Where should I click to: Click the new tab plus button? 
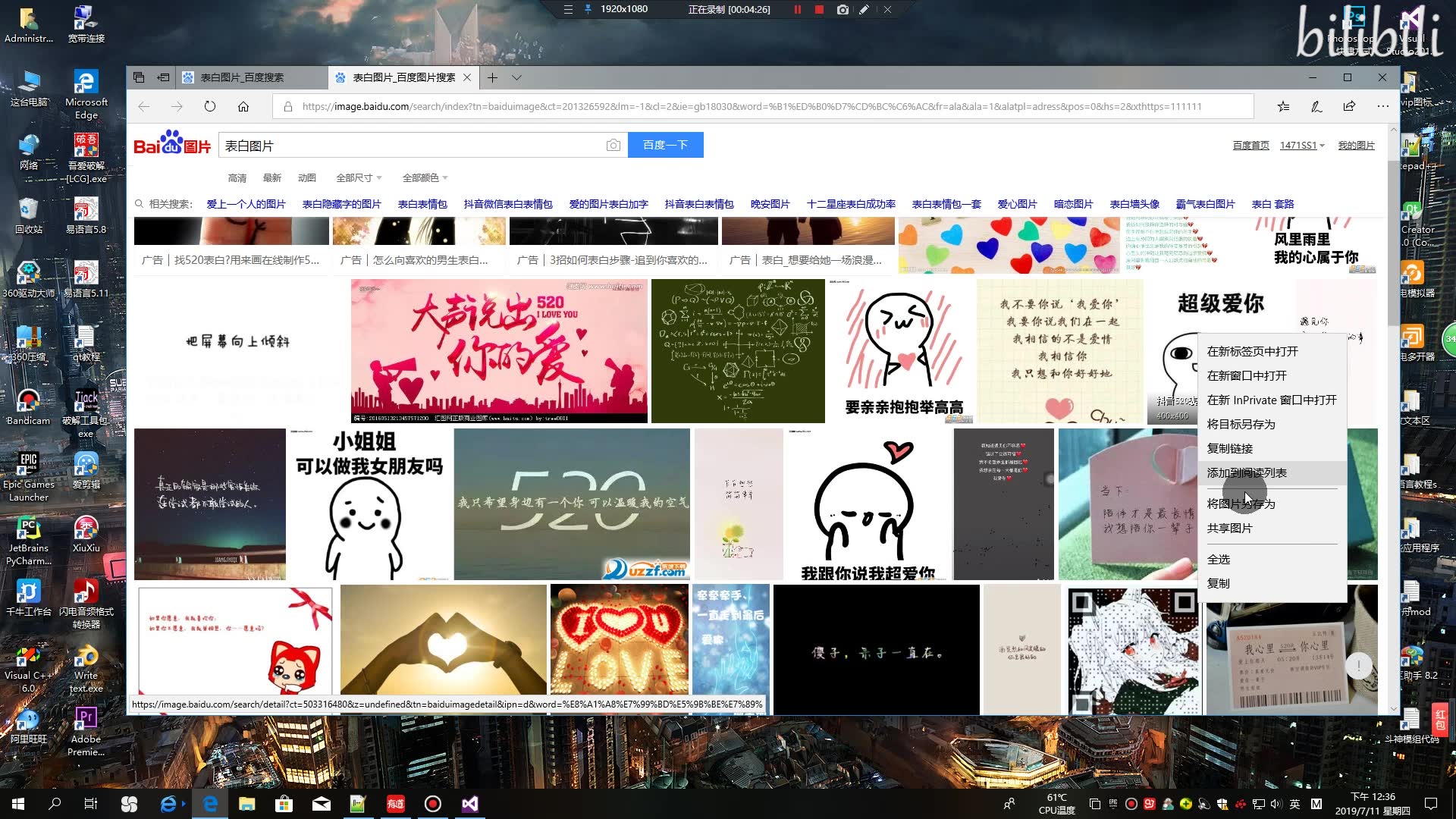click(492, 77)
